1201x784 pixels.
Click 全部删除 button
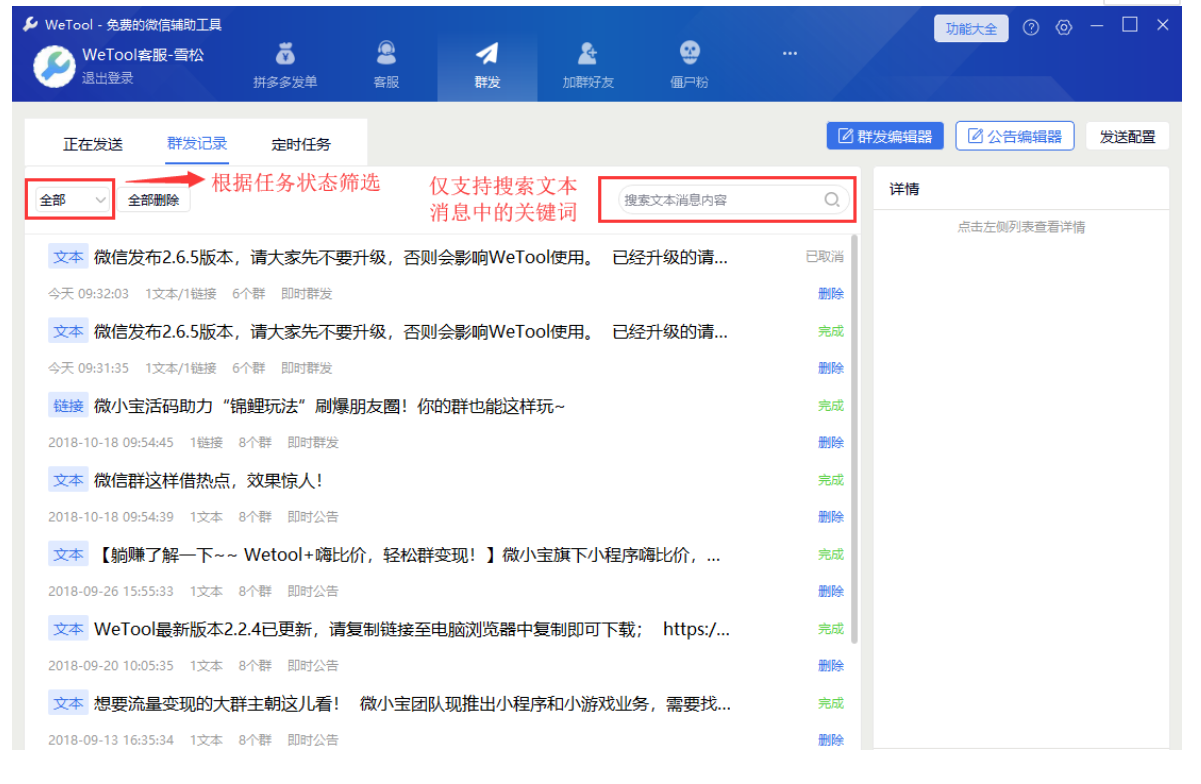[x=154, y=200]
